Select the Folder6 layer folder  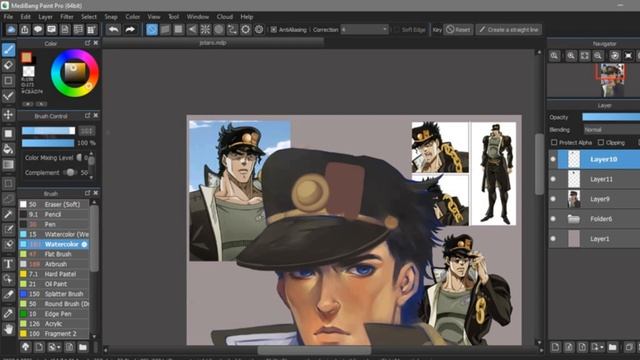599,219
